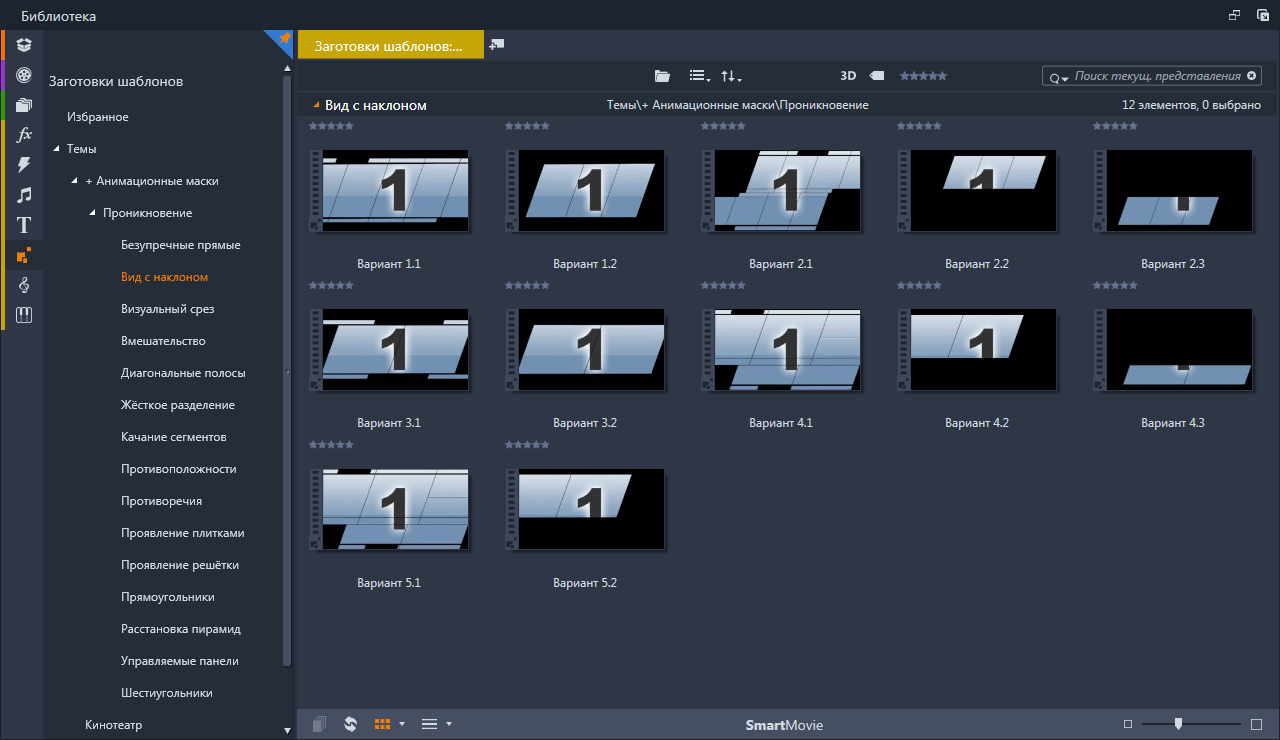The image size is (1280, 740).
Task: Open the fx Effects category
Action: [x=24, y=135]
